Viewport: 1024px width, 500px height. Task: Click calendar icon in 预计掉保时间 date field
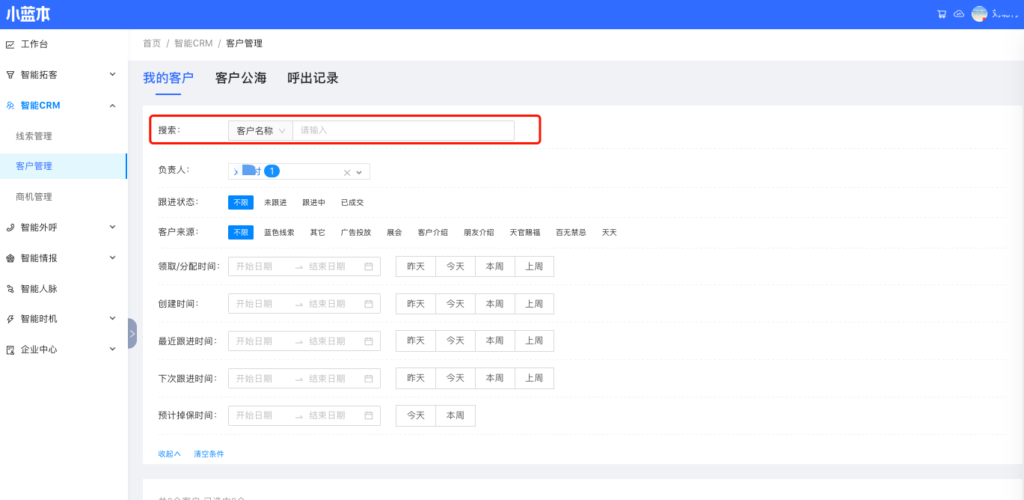(x=368, y=416)
